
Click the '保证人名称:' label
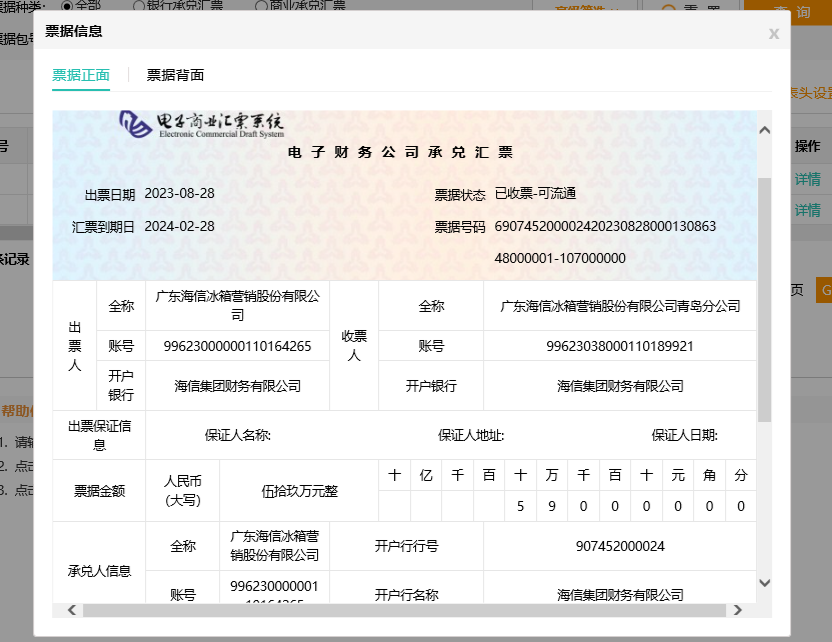pyautogui.click(x=238, y=436)
